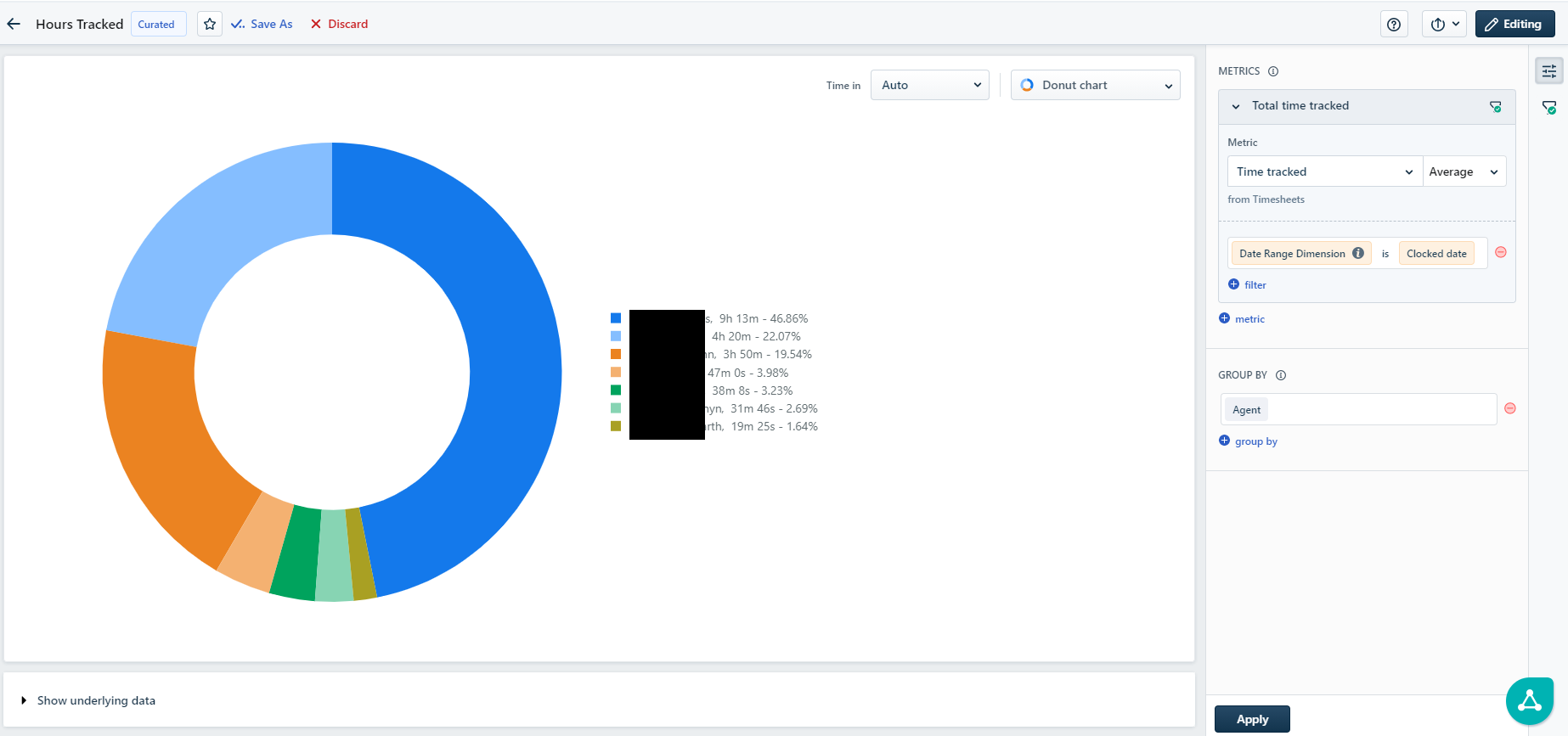
Task: Collapse the Total time tracked metric
Action: click(1236, 106)
